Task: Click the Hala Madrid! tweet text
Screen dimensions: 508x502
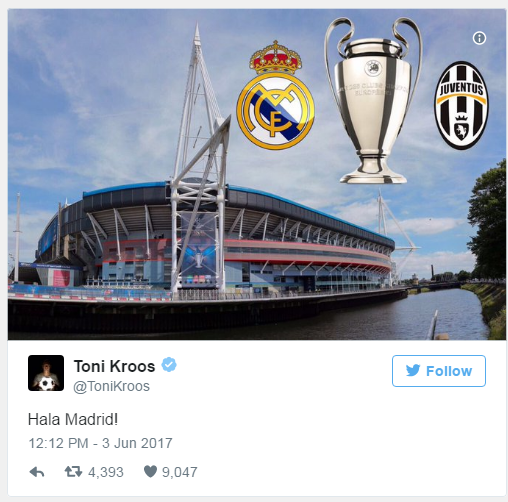Action: click(73, 419)
